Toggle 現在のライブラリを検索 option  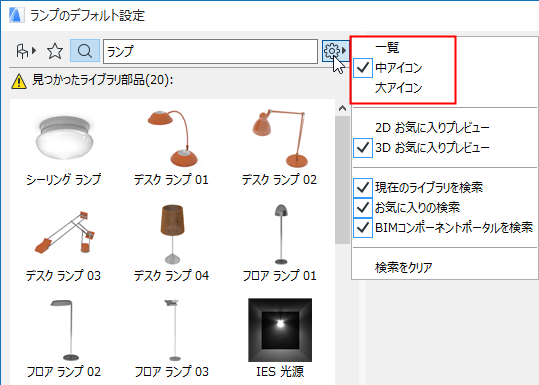click(363, 187)
